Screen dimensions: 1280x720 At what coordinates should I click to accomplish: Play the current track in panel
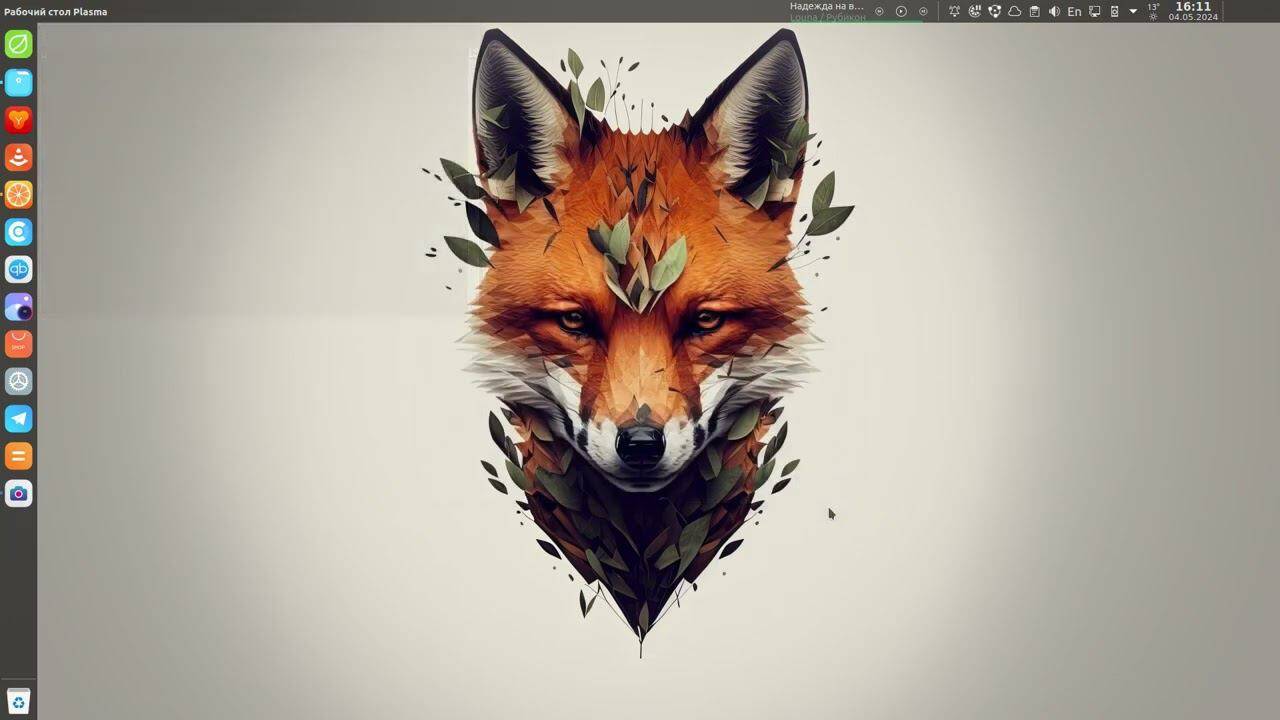(901, 12)
